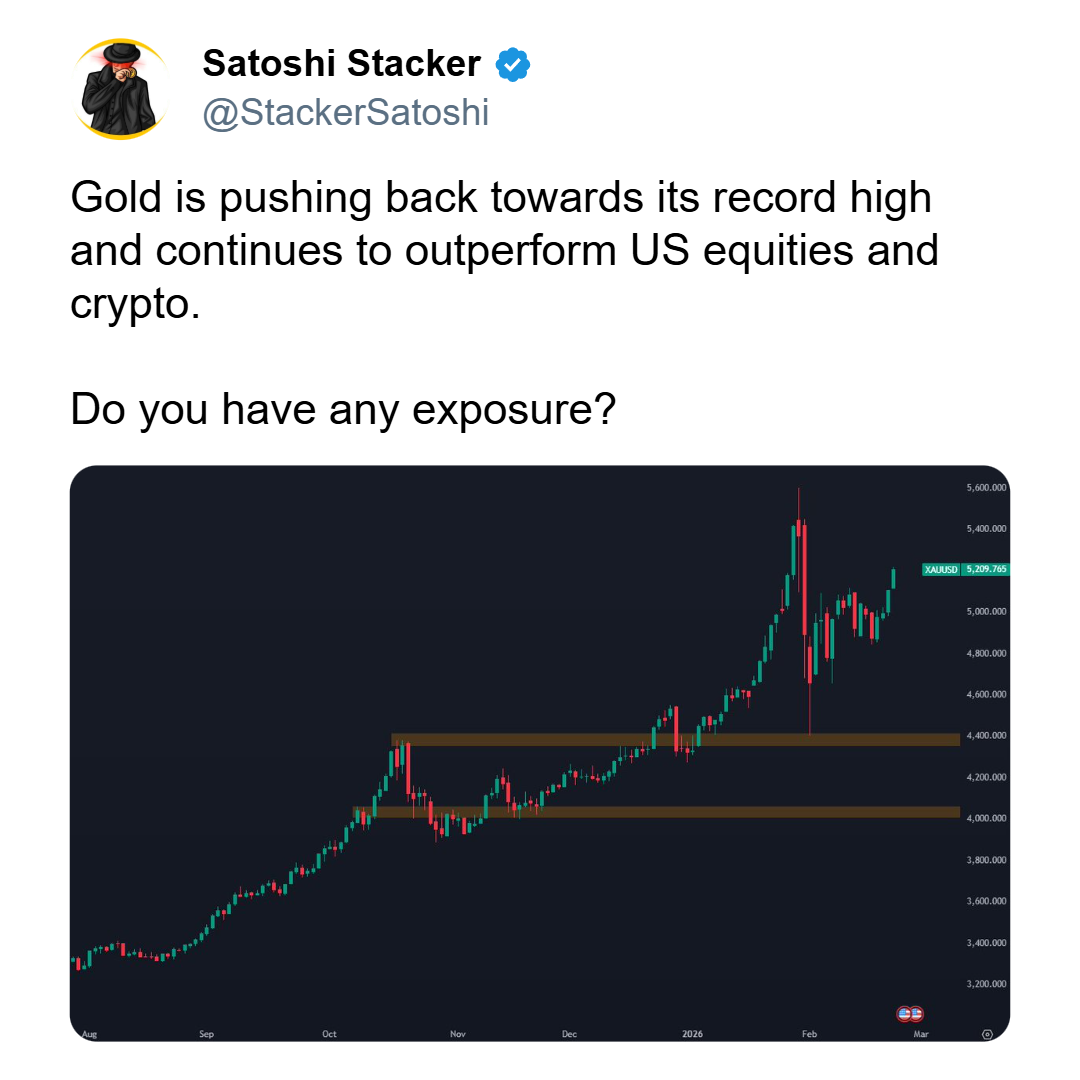
Task: Open the chart settings gear icon
Action: (987, 1034)
